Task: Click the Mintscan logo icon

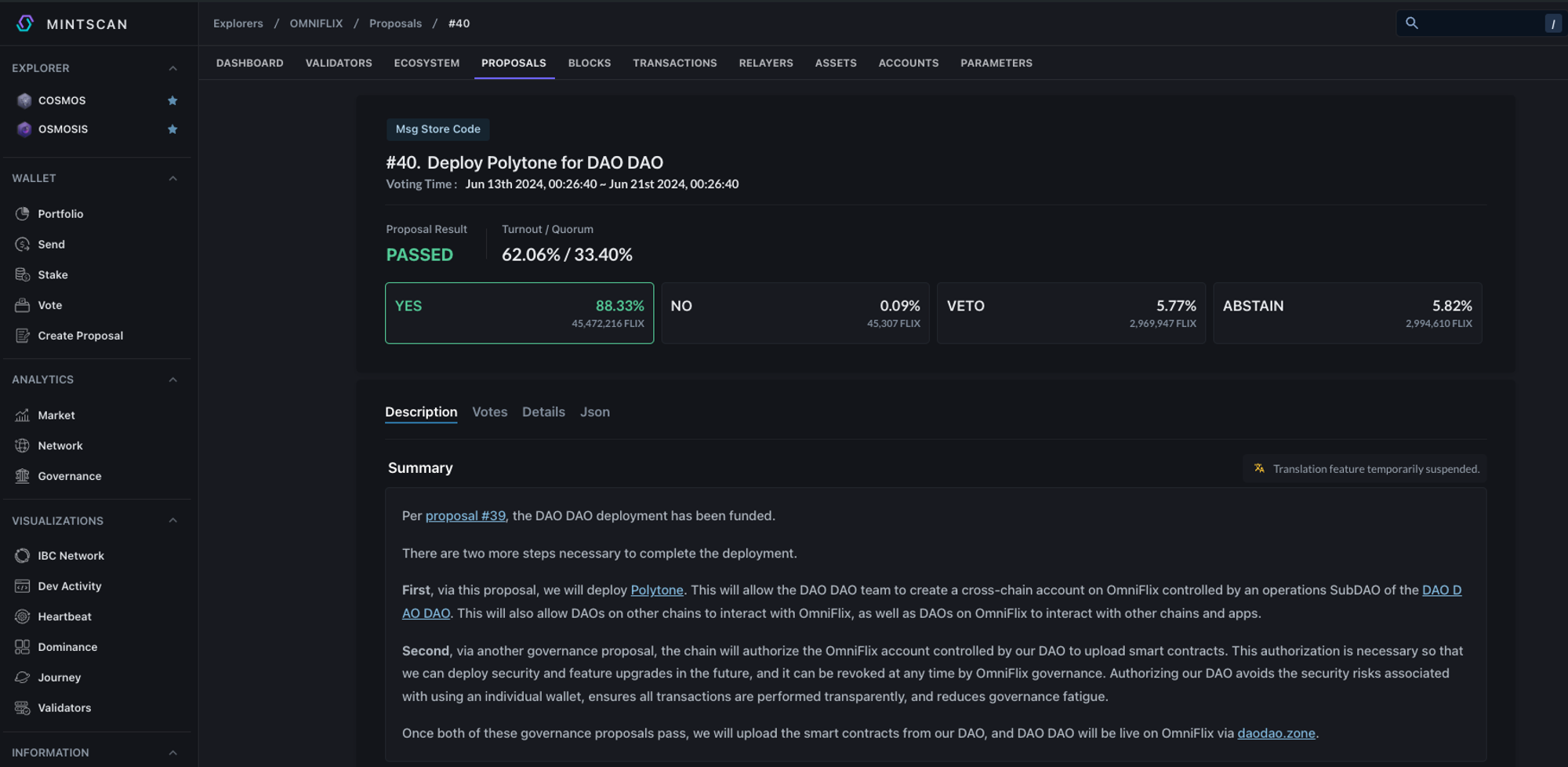Action: [x=25, y=24]
